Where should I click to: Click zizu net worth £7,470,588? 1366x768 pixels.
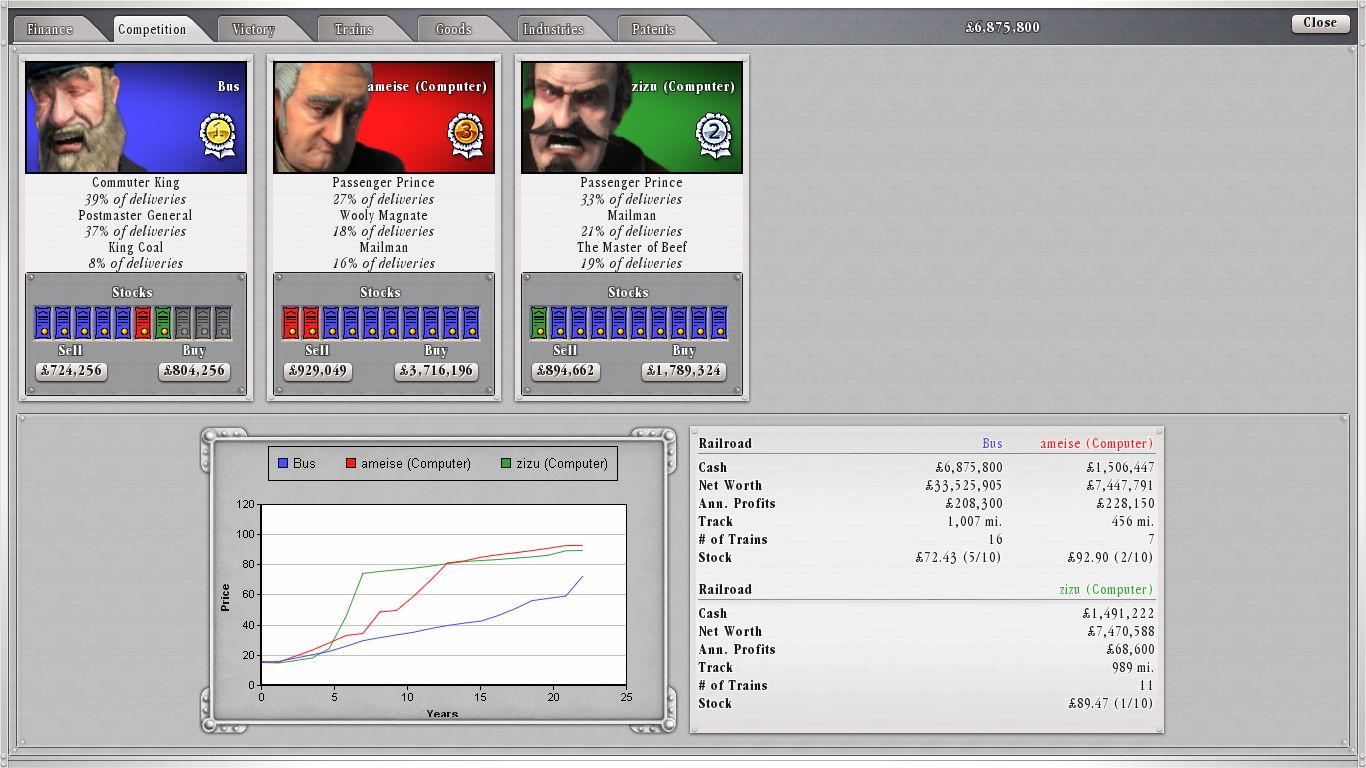tap(1121, 632)
